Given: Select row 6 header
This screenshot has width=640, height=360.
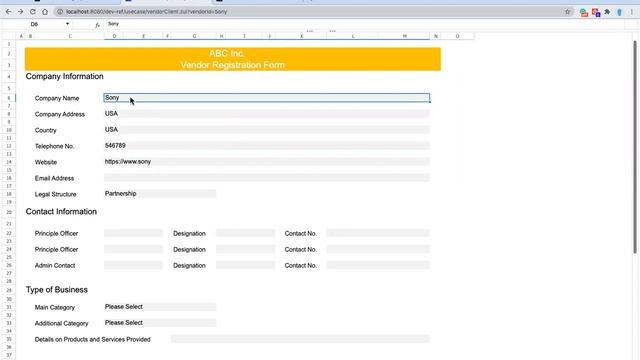Looking at the screenshot, I should click(x=9, y=98).
